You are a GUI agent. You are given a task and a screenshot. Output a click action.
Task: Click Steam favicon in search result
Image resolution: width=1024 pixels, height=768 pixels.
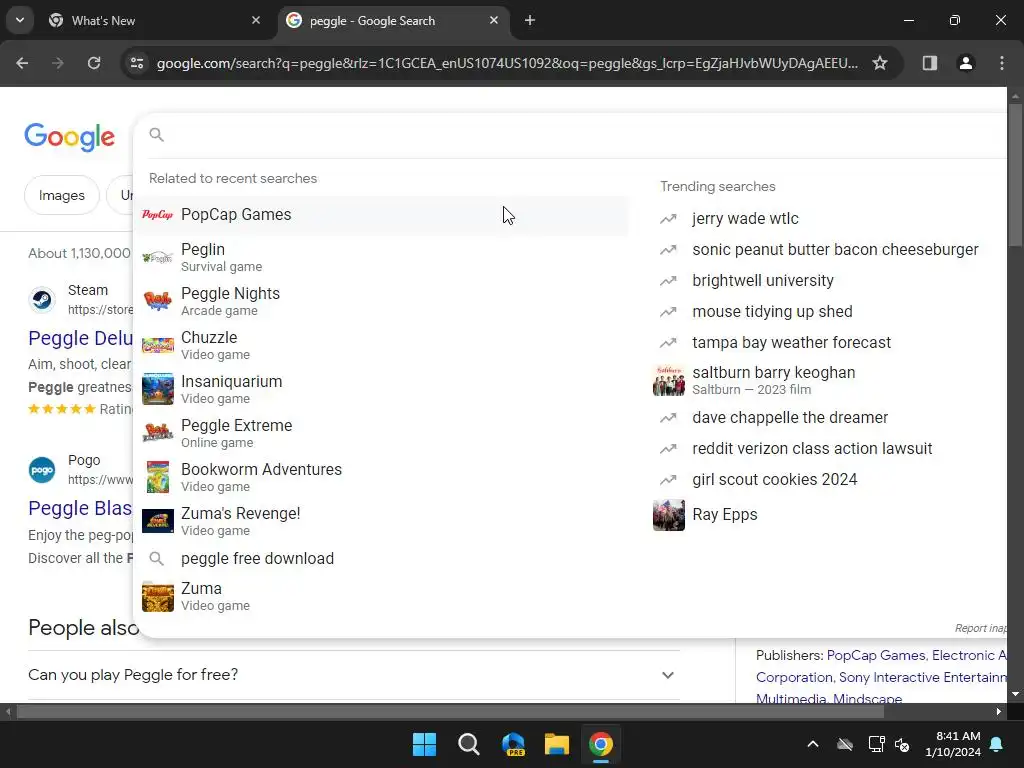(x=42, y=300)
